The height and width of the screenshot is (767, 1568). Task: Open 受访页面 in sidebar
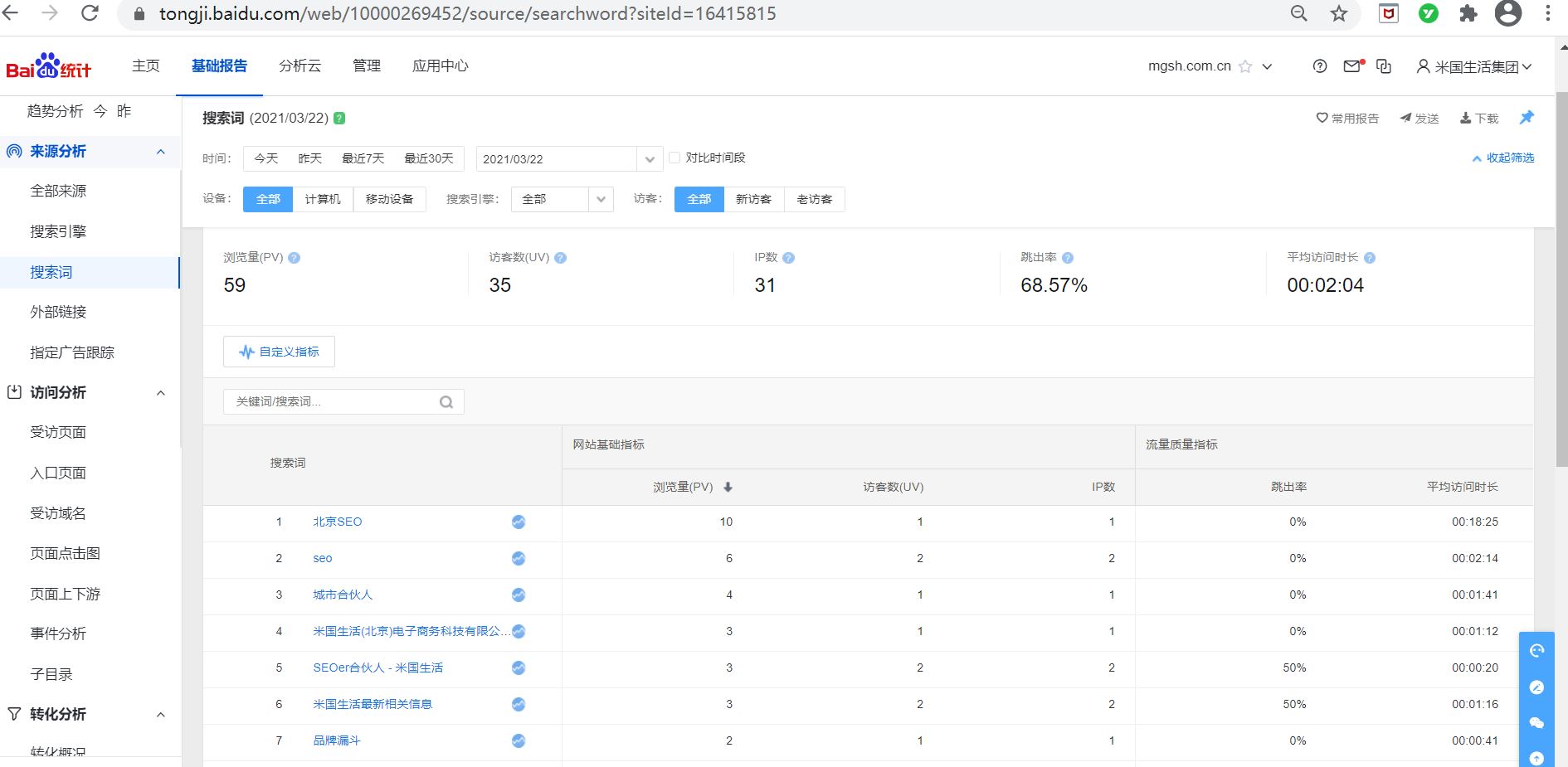coord(58,432)
